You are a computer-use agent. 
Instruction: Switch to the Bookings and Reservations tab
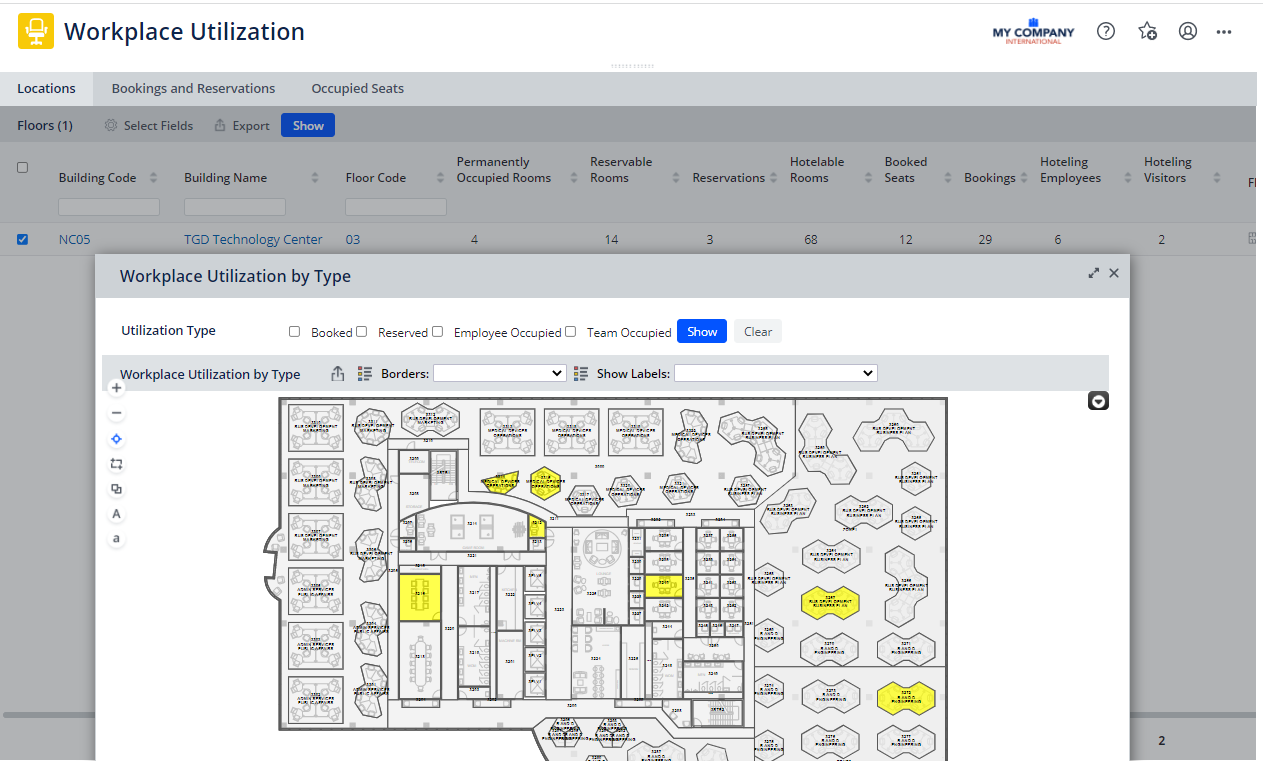[193, 88]
